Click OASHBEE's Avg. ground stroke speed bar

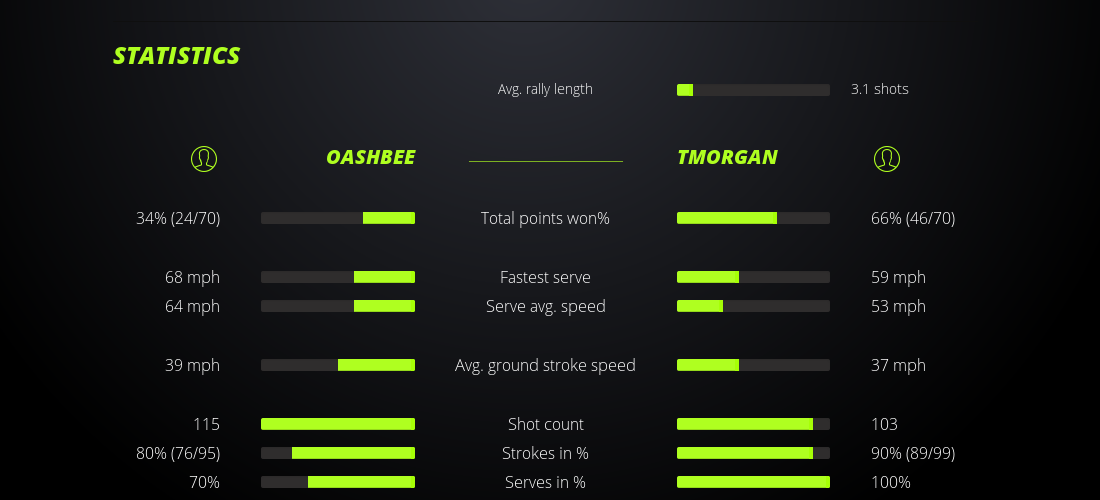pyautogui.click(x=338, y=365)
